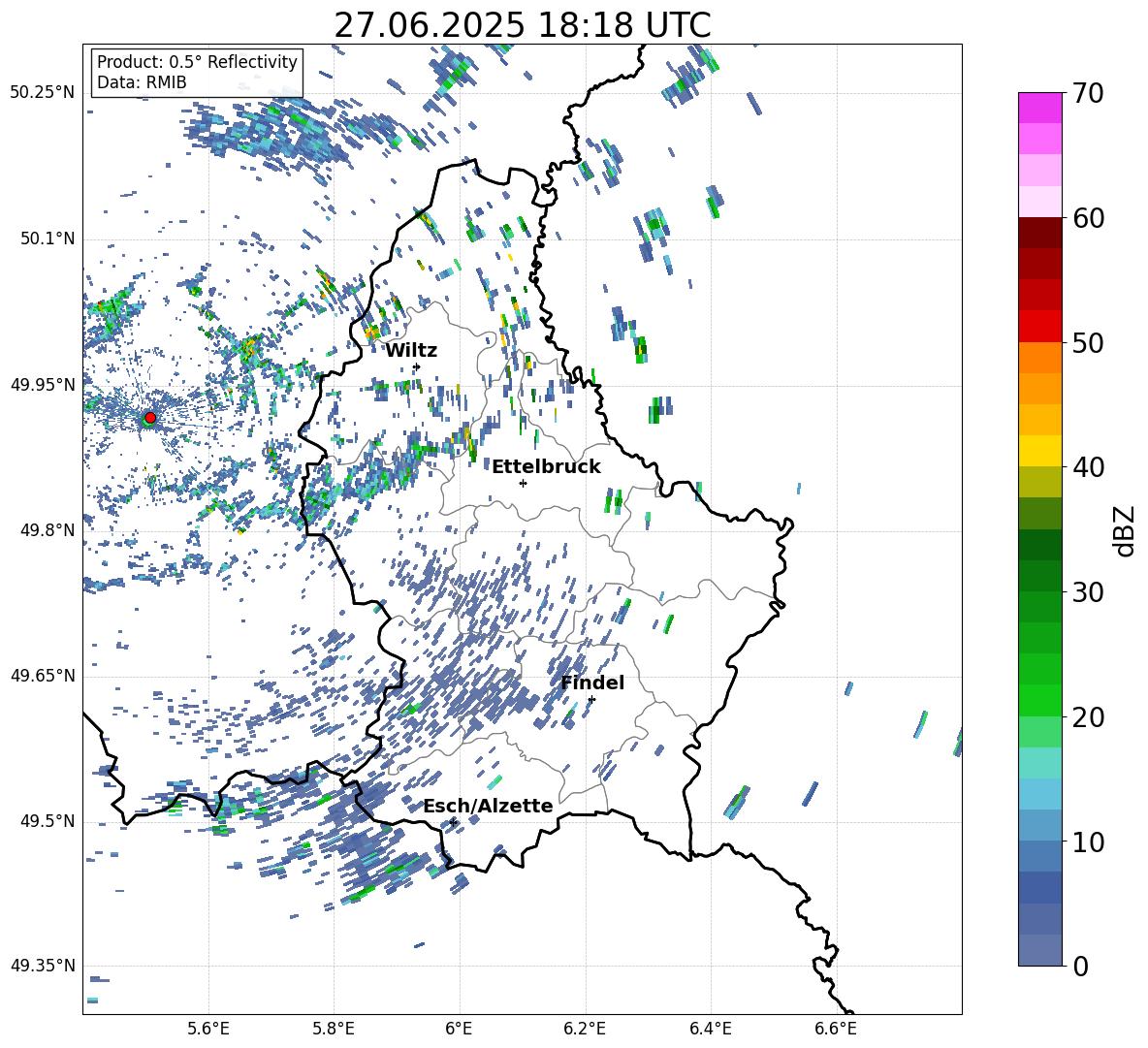Click the yellow colorbar segment at 40

1039,451
